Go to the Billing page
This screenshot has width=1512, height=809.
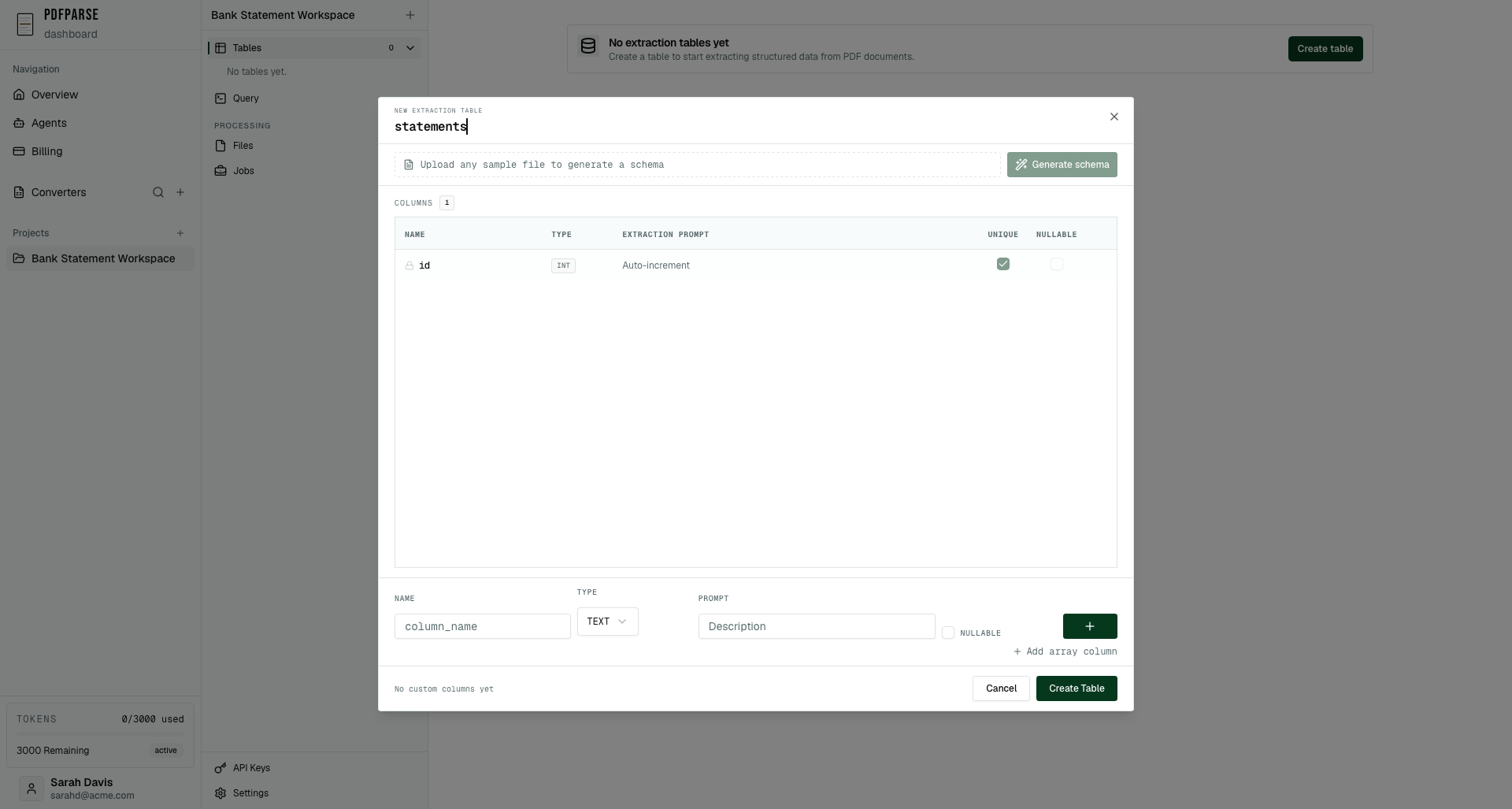tap(100, 151)
